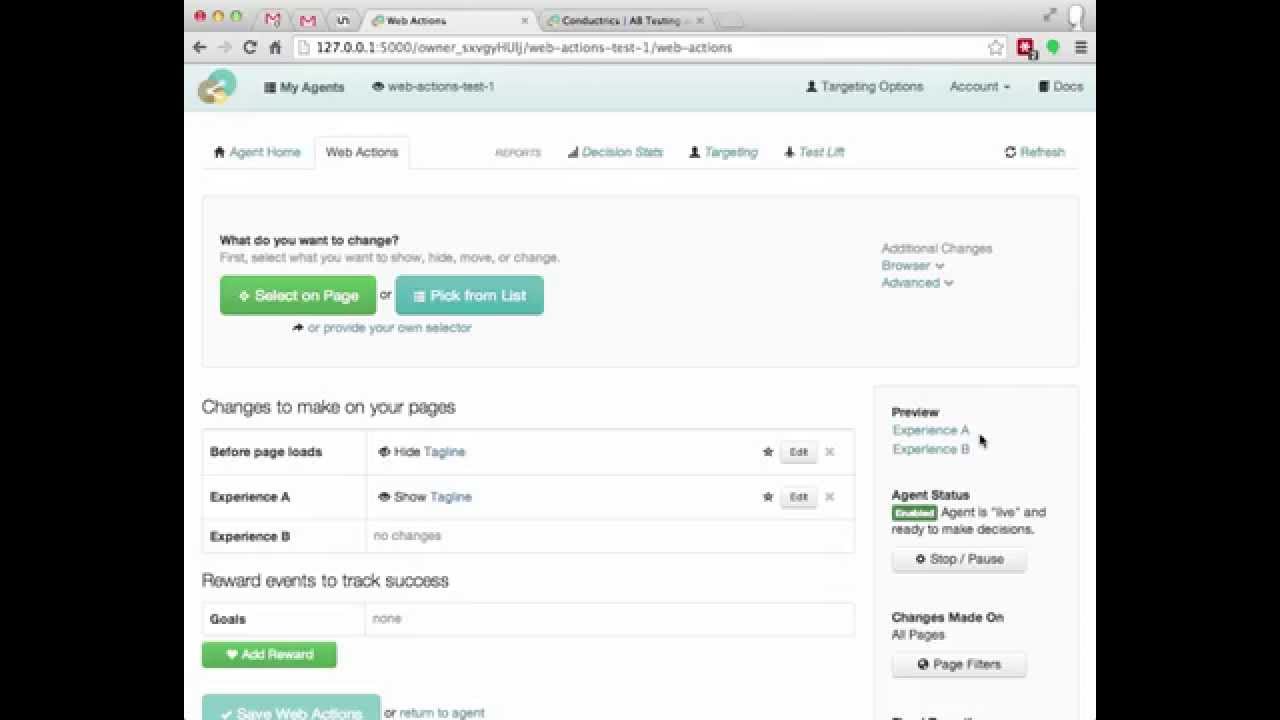Screen dimensions: 1280x720
Task: Close the Web Actions browser tab
Action: (x=525, y=20)
